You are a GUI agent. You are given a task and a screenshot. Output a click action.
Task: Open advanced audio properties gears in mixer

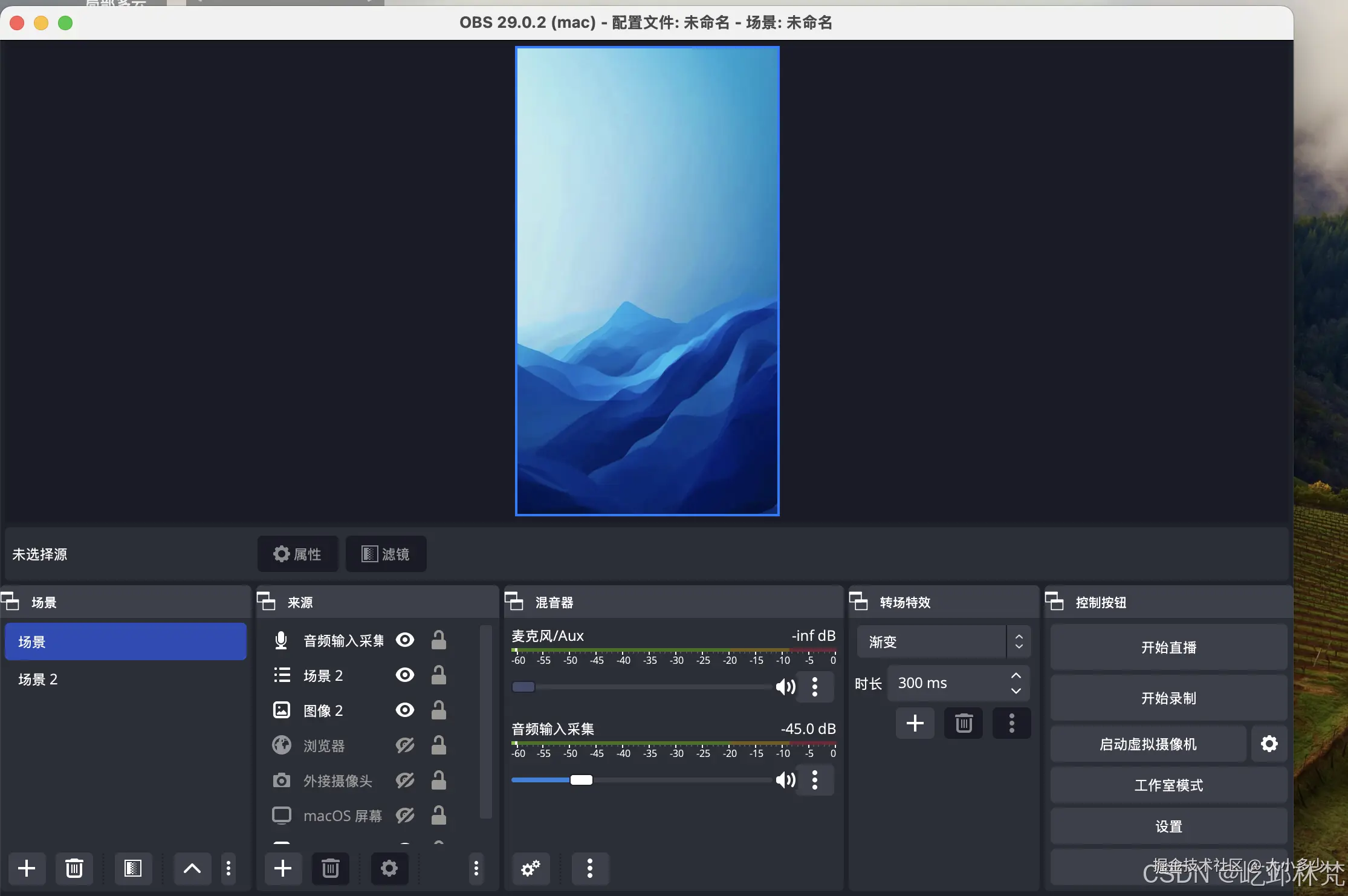pyautogui.click(x=531, y=869)
